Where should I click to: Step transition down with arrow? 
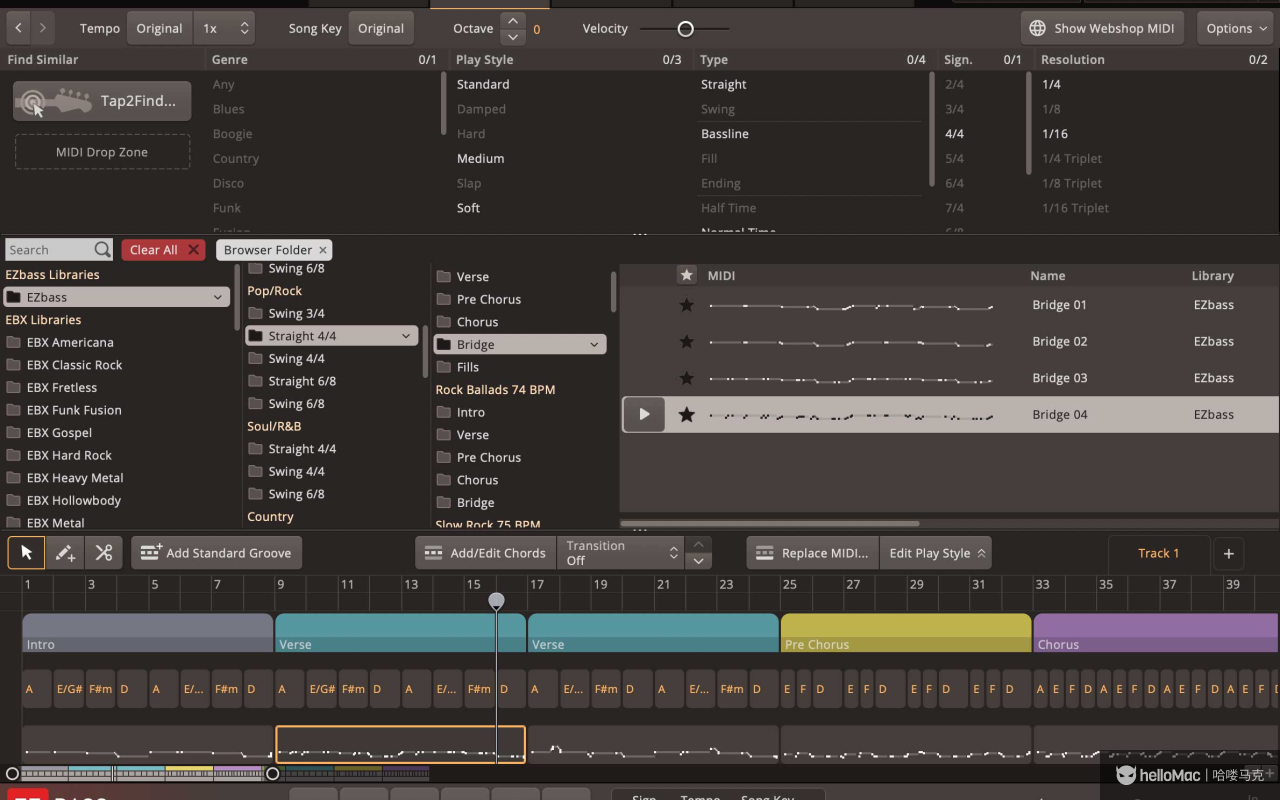699,561
